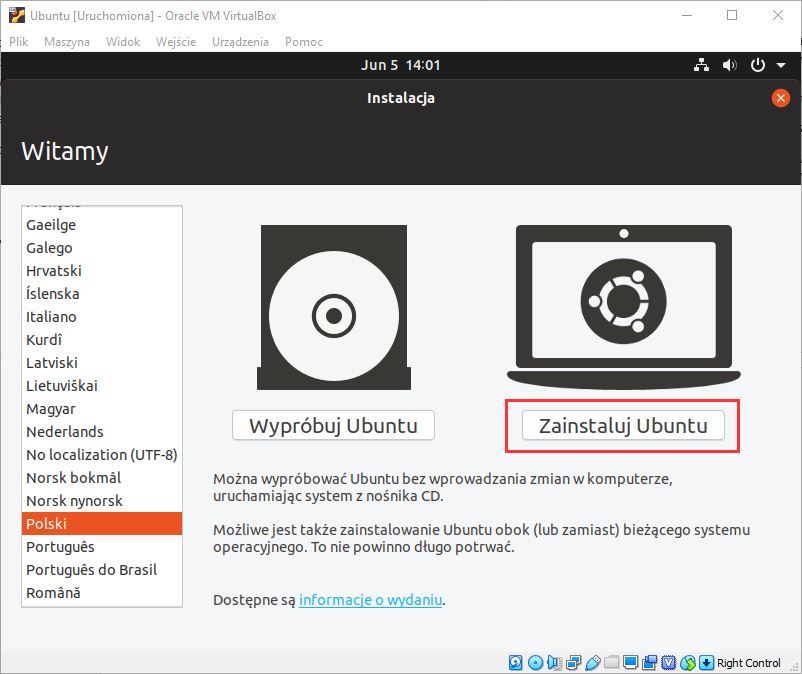
Task: Click the Ubuntu volume speaker icon
Action: coord(729,65)
